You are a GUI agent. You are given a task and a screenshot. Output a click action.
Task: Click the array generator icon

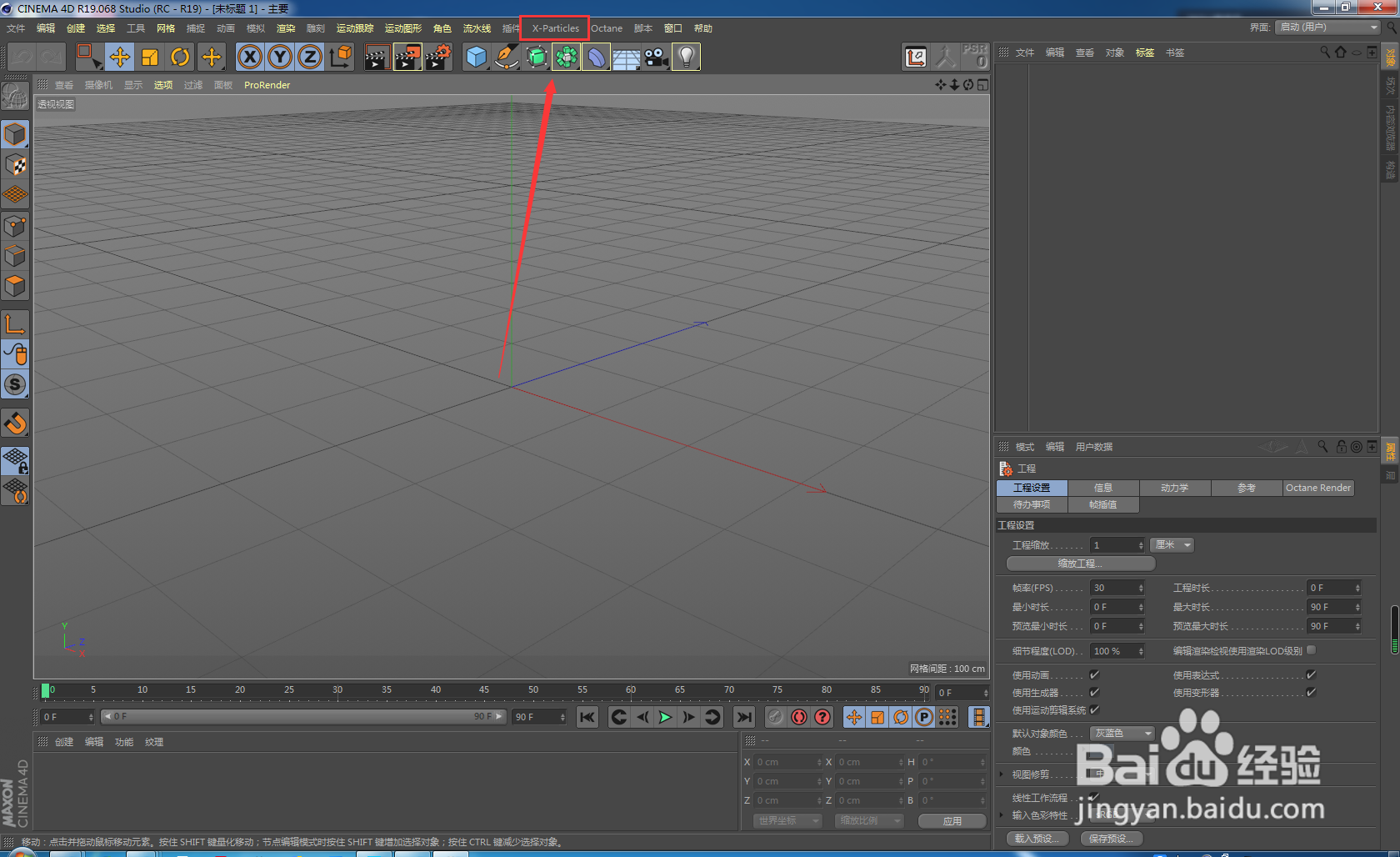point(567,57)
